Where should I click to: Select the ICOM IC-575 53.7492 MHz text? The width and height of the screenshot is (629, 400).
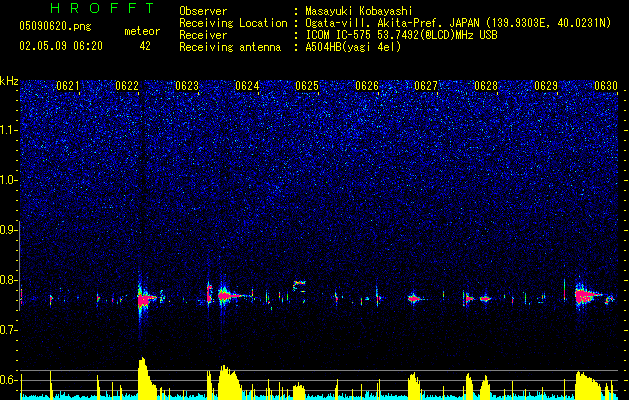401,35
